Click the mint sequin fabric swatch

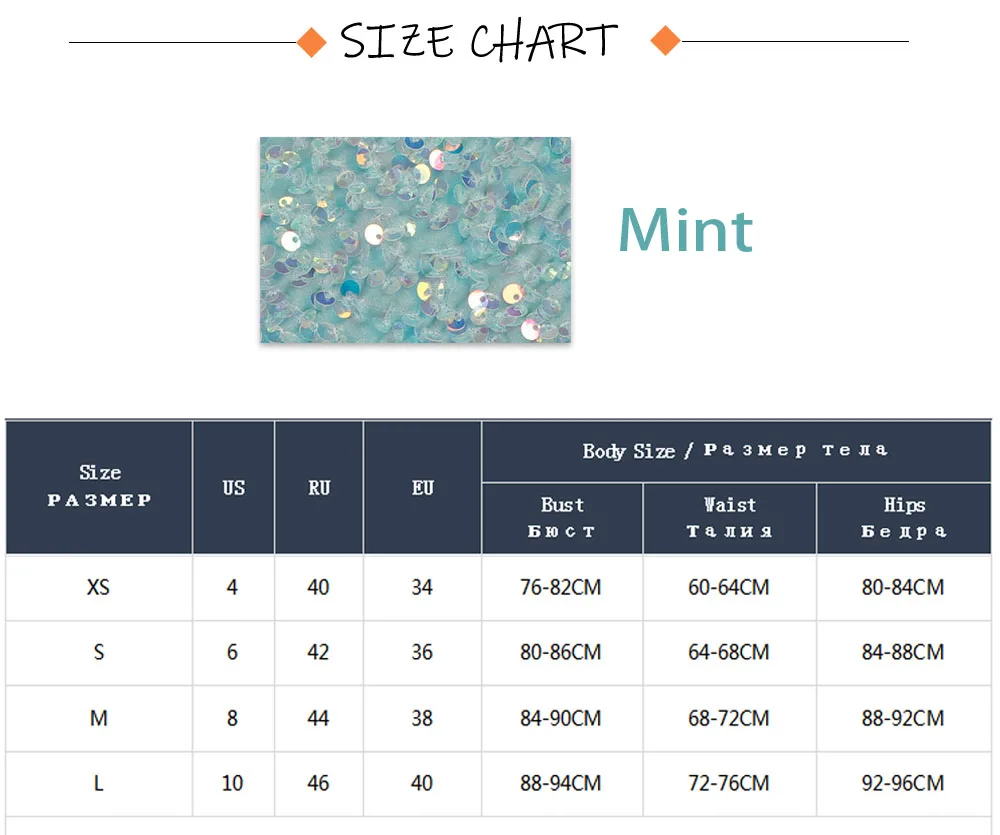(415, 240)
